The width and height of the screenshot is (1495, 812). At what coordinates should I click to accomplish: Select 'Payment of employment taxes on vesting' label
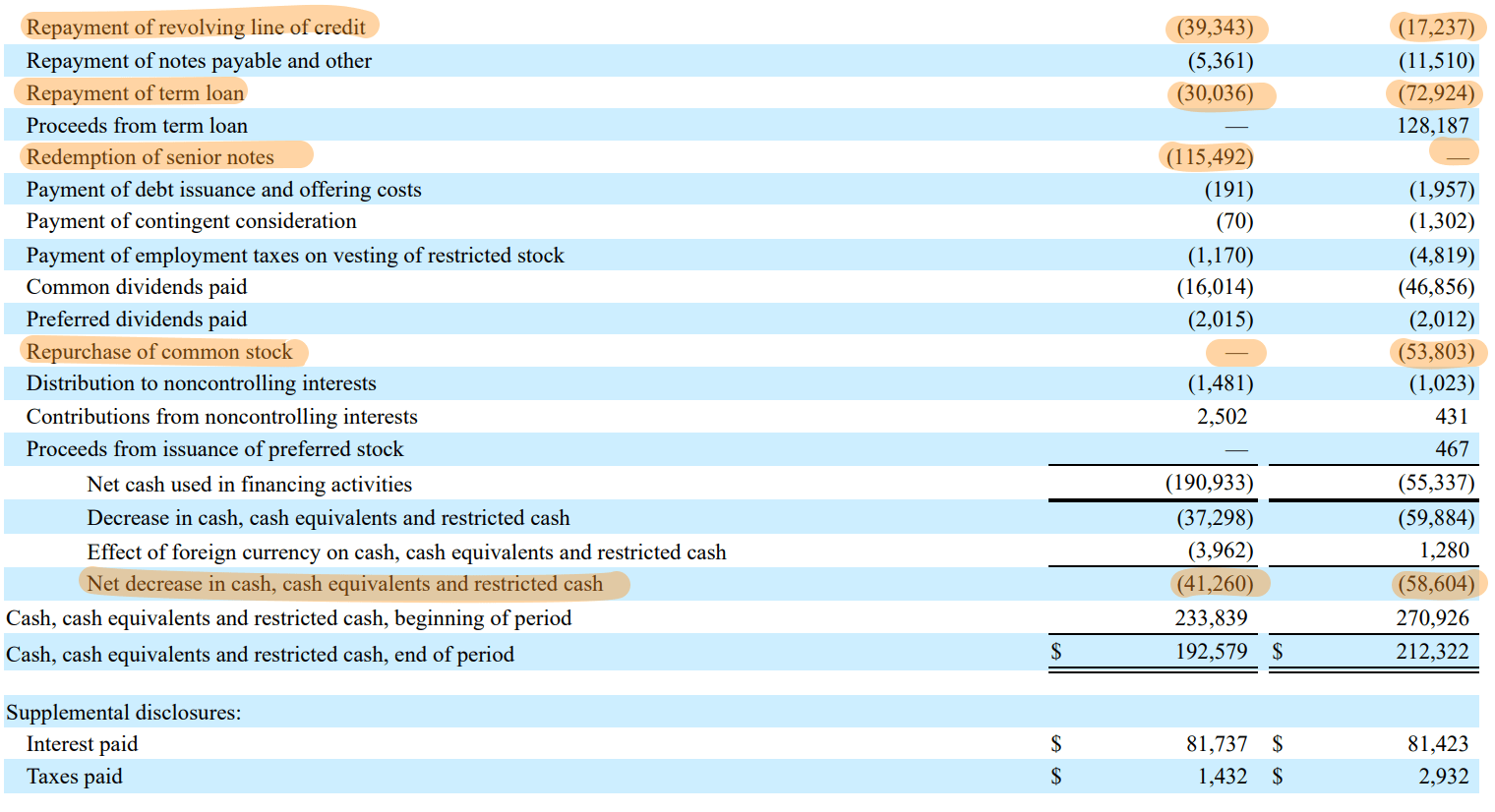coord(295,256)
